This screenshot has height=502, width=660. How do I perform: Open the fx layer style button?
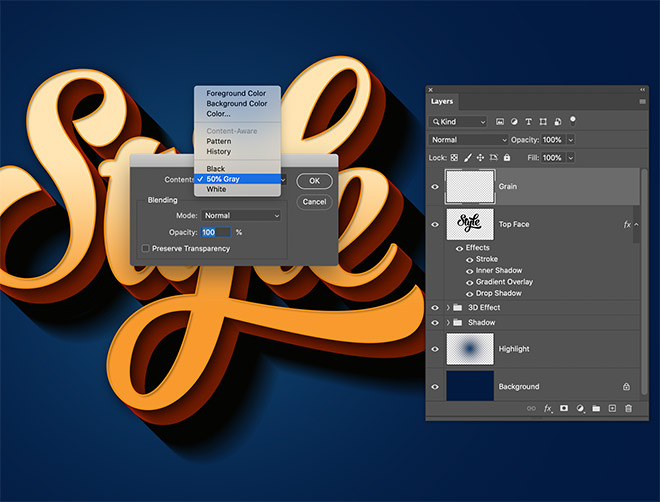point(548,408)
